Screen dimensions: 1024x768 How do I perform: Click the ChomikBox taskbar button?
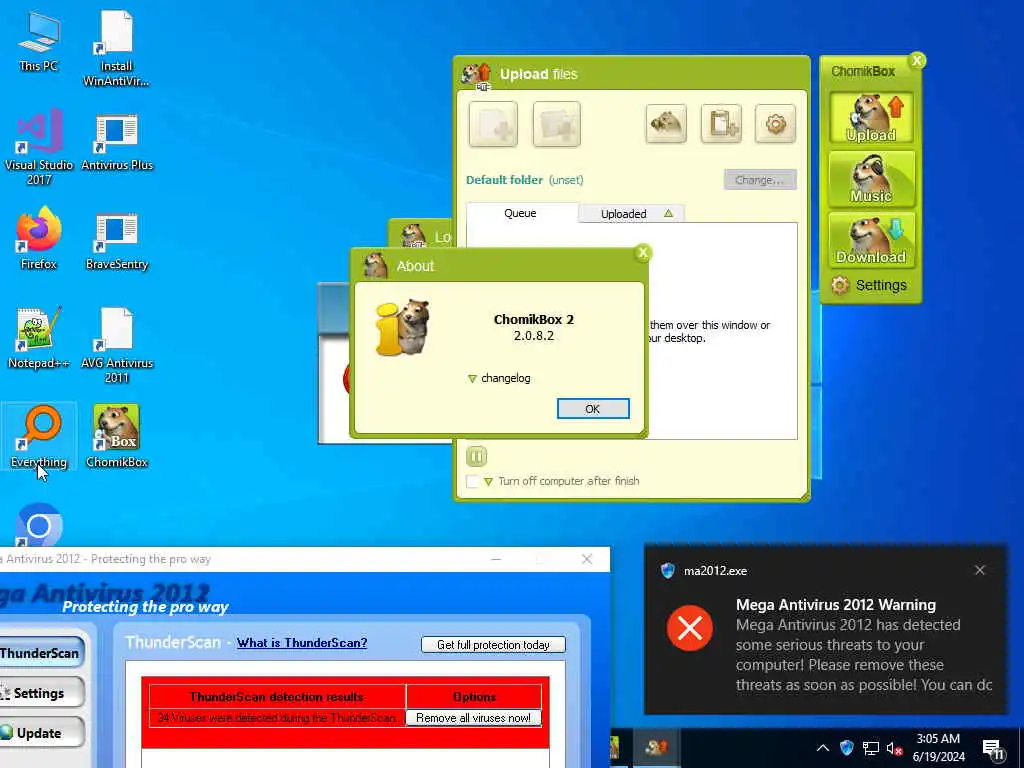pos(656,748)
